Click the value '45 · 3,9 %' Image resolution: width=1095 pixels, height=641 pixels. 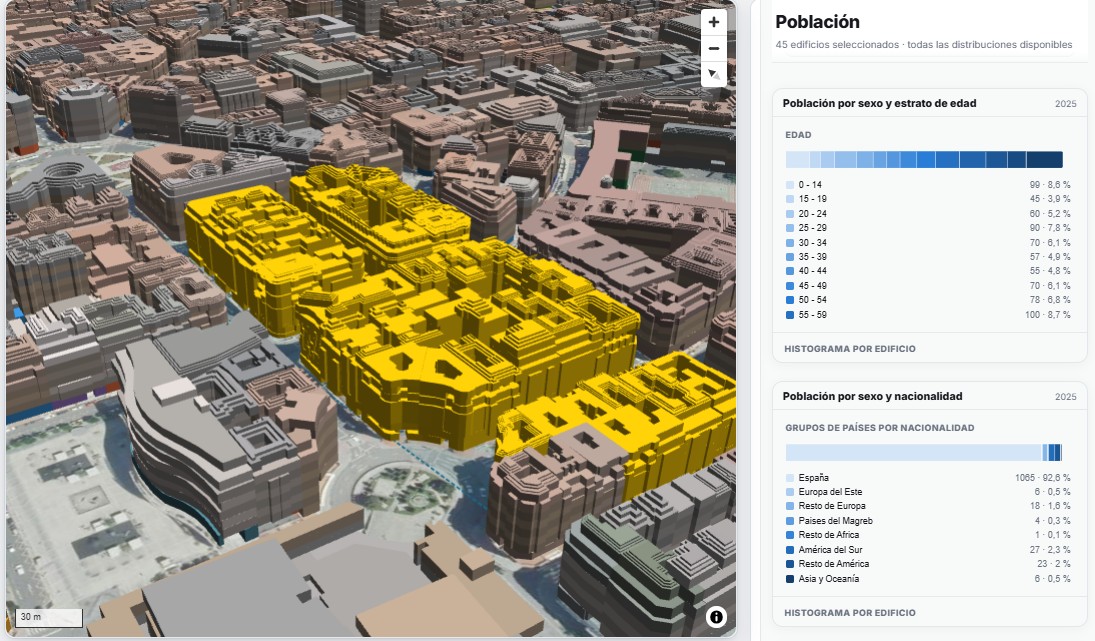(x=1050, y=199)
